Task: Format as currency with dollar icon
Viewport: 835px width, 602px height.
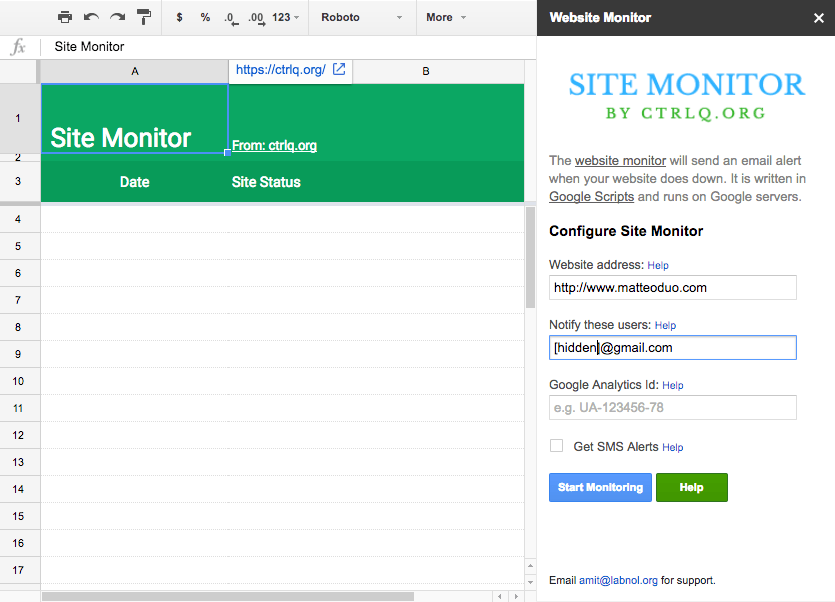Action: point(179,17)
